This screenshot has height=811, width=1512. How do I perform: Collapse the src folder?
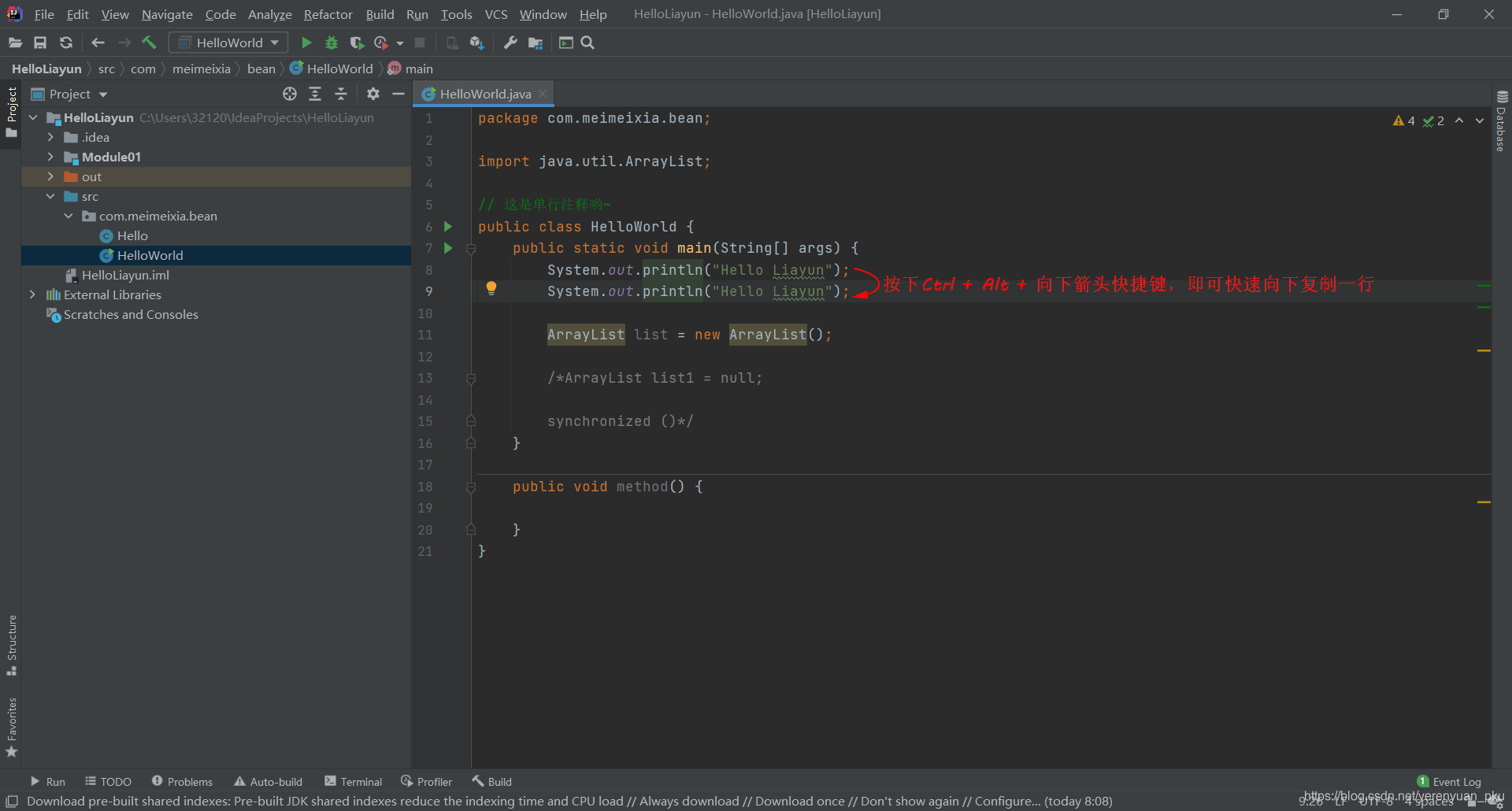click(x=50, y=196)
